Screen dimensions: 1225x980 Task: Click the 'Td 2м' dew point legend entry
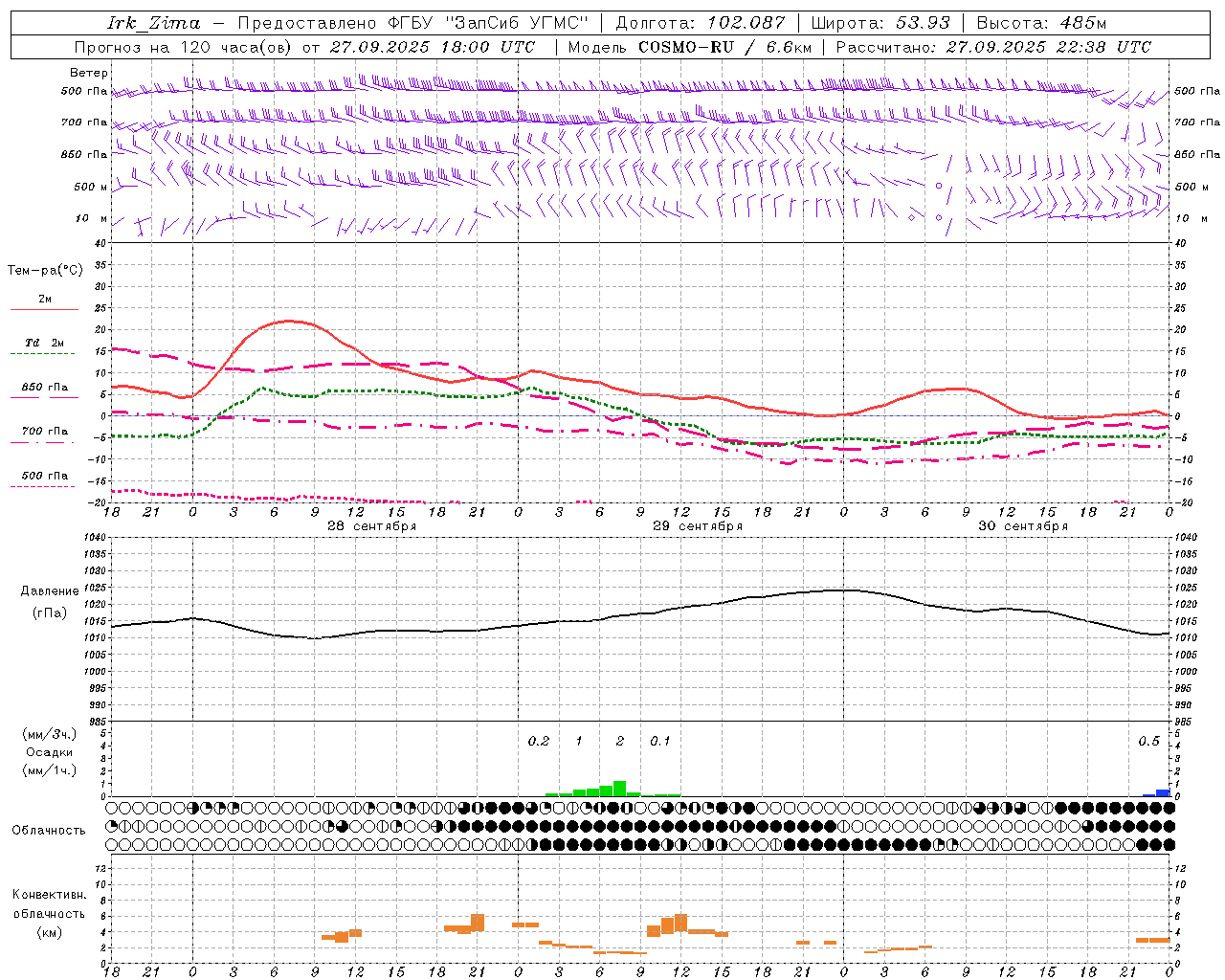(45, 343)
